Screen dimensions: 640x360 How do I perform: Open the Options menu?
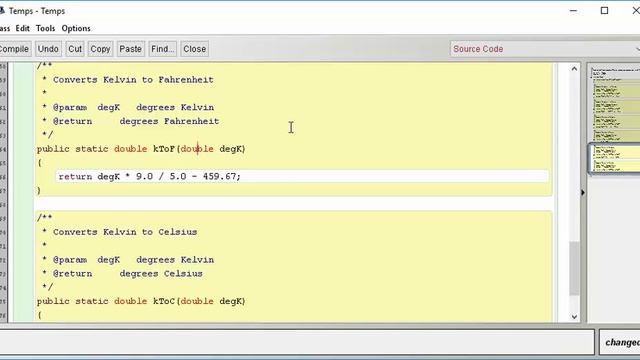[x=76, y=29]
